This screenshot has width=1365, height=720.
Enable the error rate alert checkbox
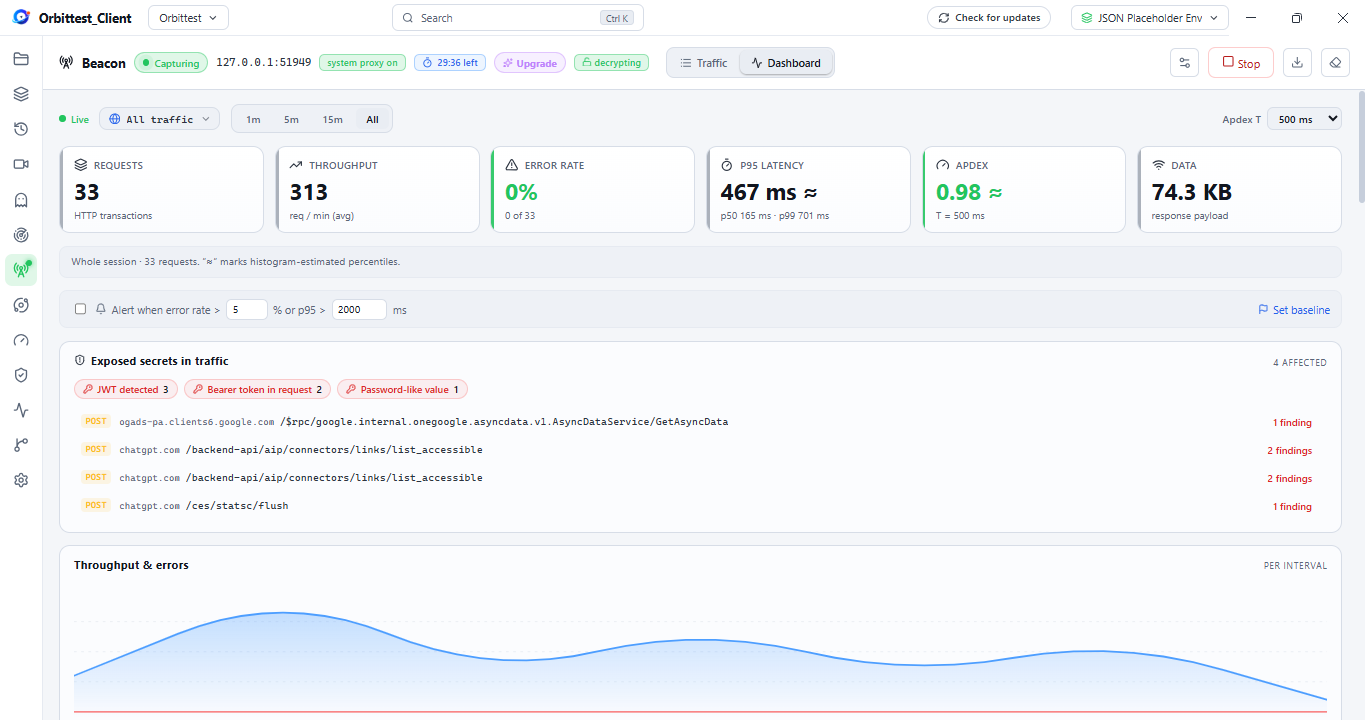pos(81,310)
